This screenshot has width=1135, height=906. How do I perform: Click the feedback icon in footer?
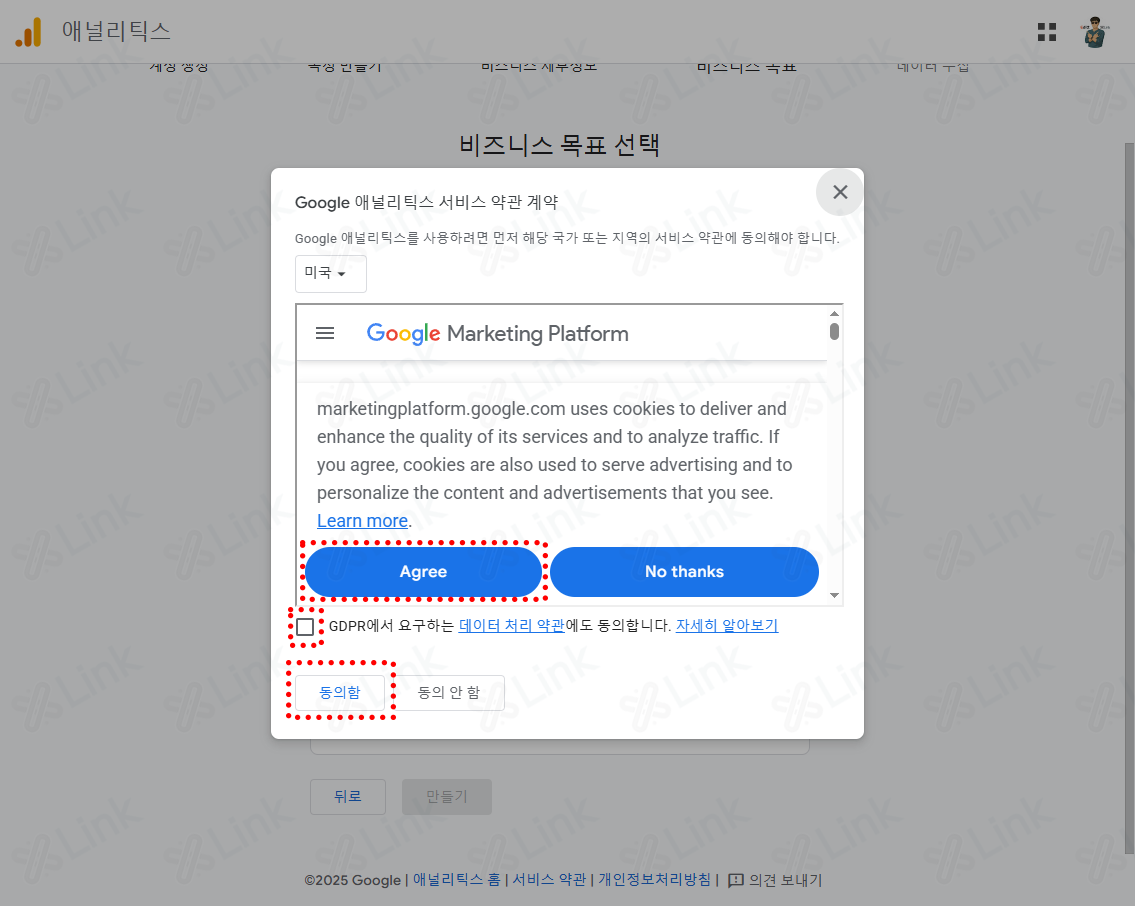[735, 880]
